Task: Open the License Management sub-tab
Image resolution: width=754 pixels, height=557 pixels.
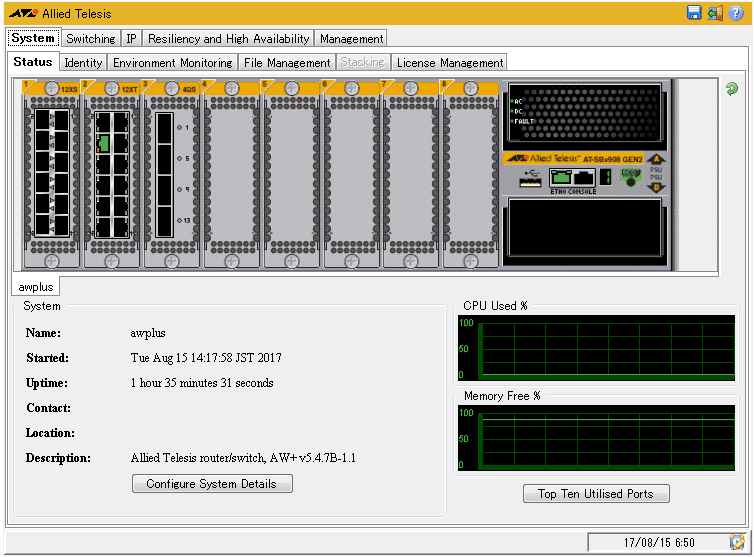Action: [449, 63]
